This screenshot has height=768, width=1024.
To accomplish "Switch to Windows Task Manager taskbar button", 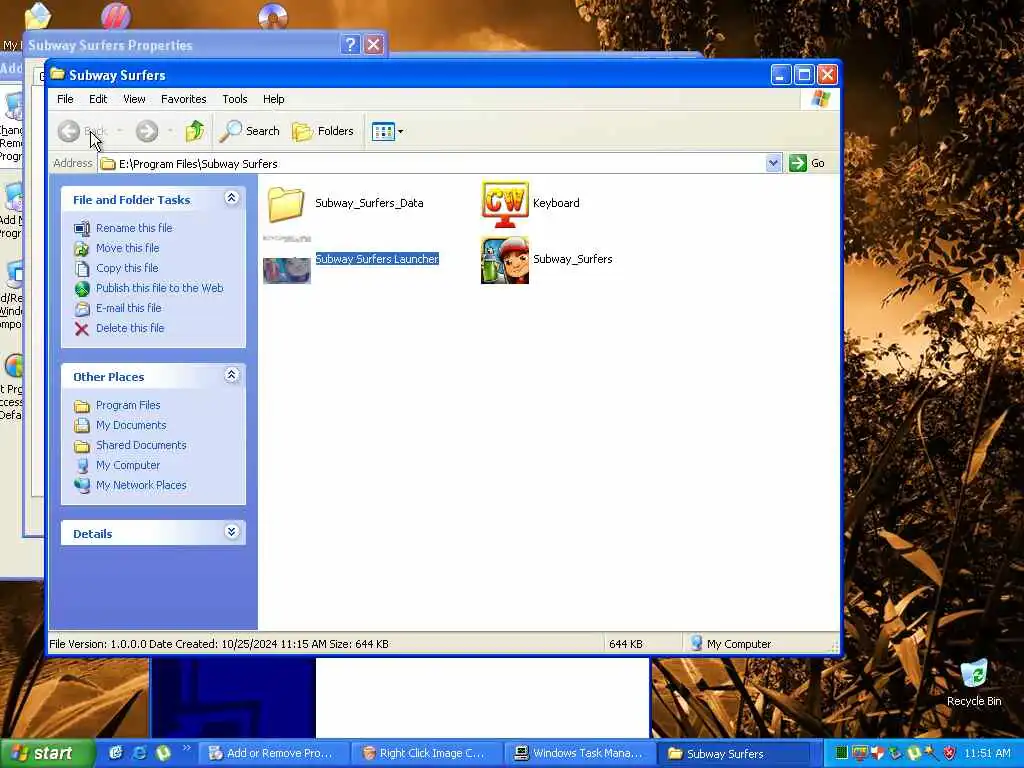I will [579, 754].
